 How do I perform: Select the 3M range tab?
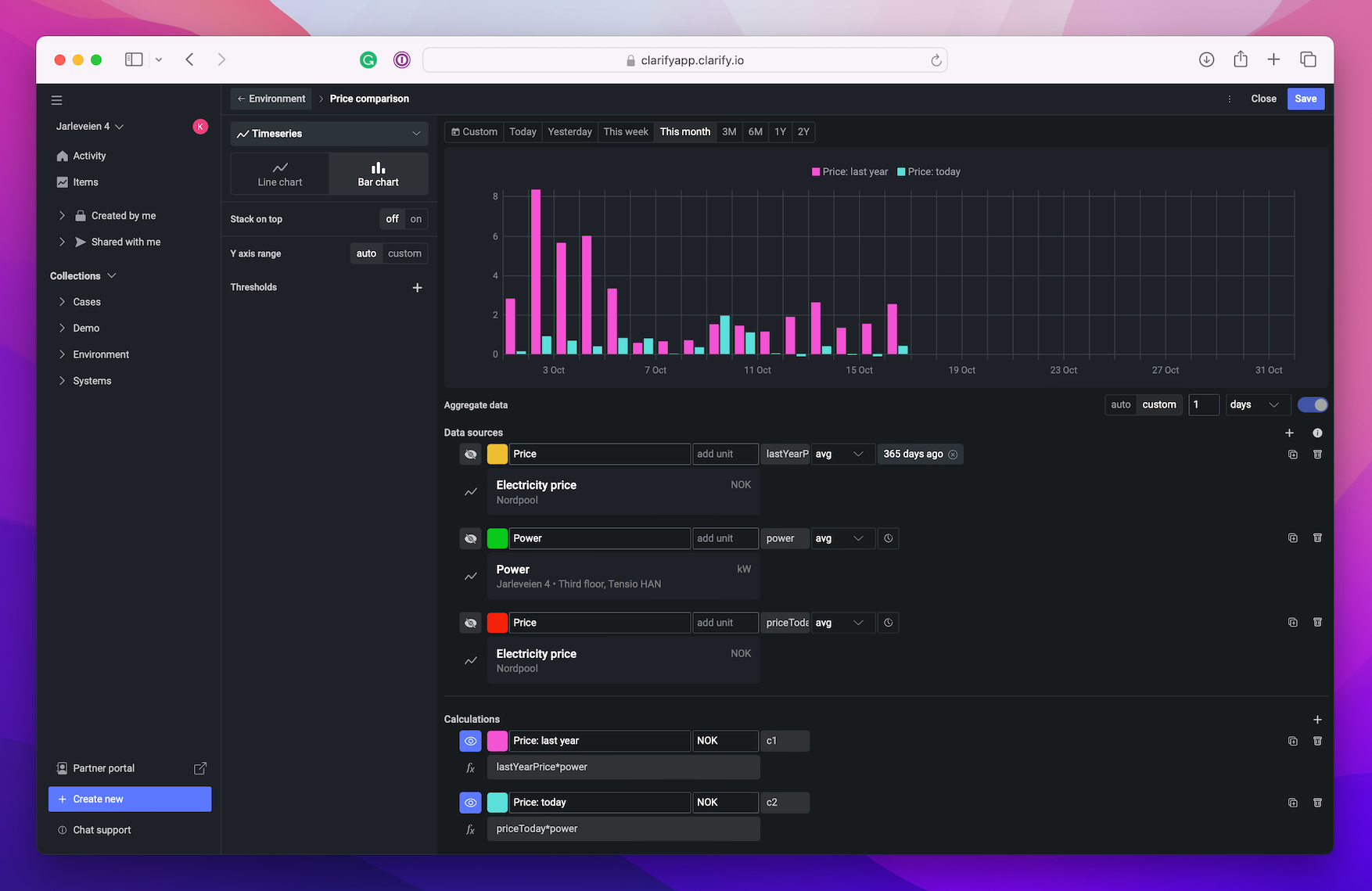pyautogui.click(x=729, y=131)
